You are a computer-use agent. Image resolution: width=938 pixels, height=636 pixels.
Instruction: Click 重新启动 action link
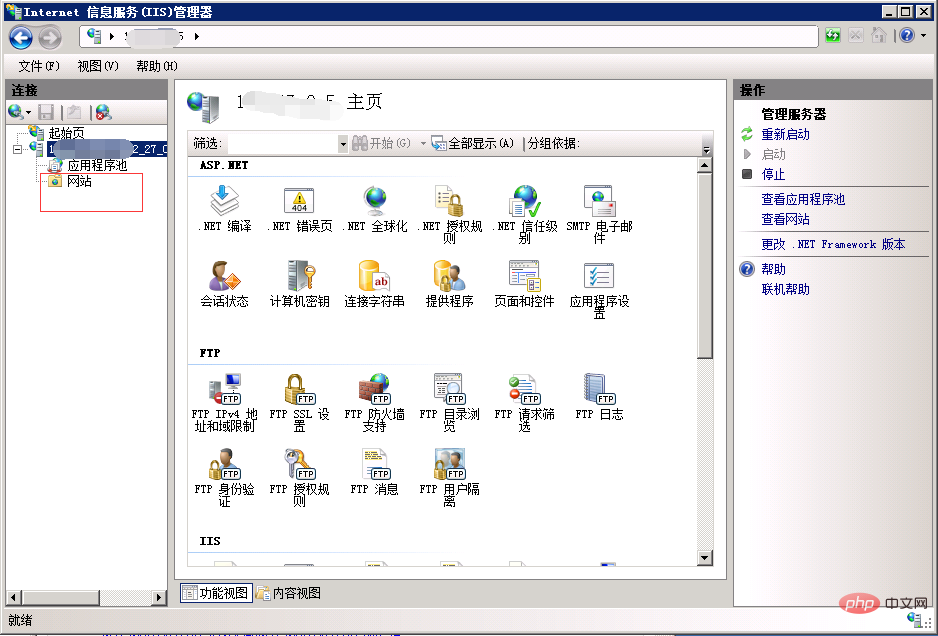[x=785, y=134]
